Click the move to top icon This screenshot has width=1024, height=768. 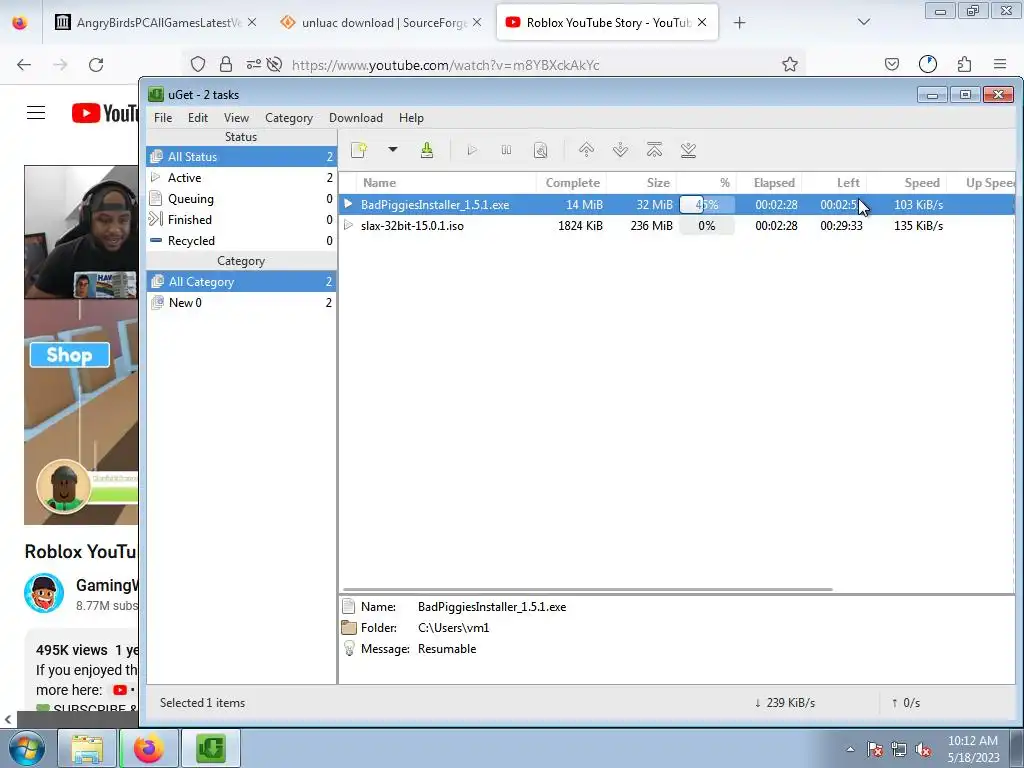click(654, 150)
